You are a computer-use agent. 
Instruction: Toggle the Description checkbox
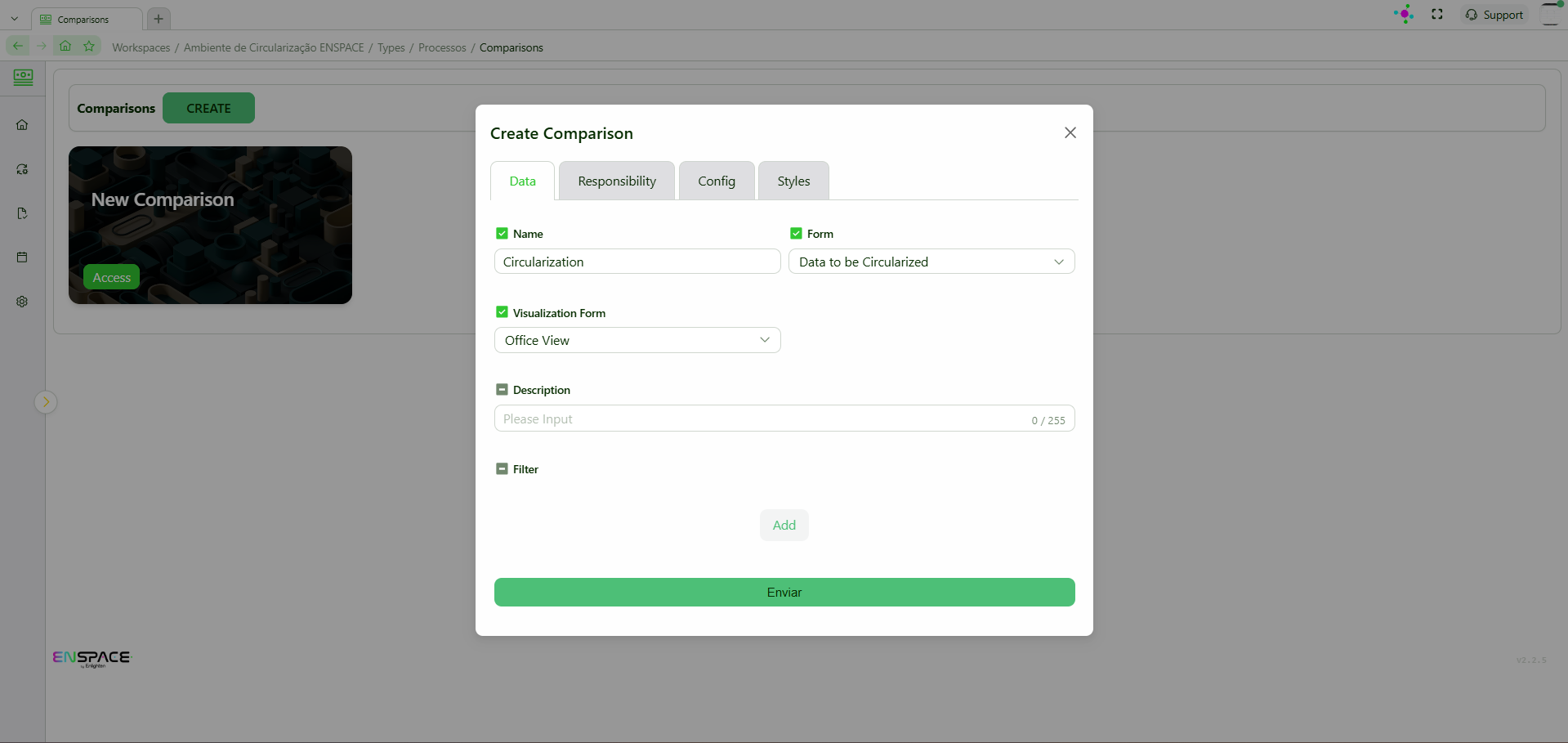502,390
